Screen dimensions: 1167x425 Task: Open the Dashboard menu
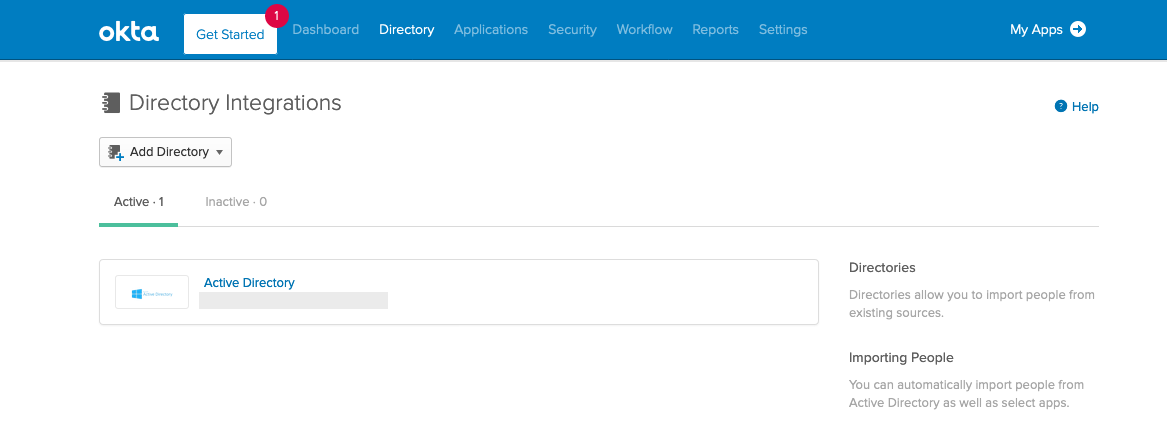[x=325, y=30]
